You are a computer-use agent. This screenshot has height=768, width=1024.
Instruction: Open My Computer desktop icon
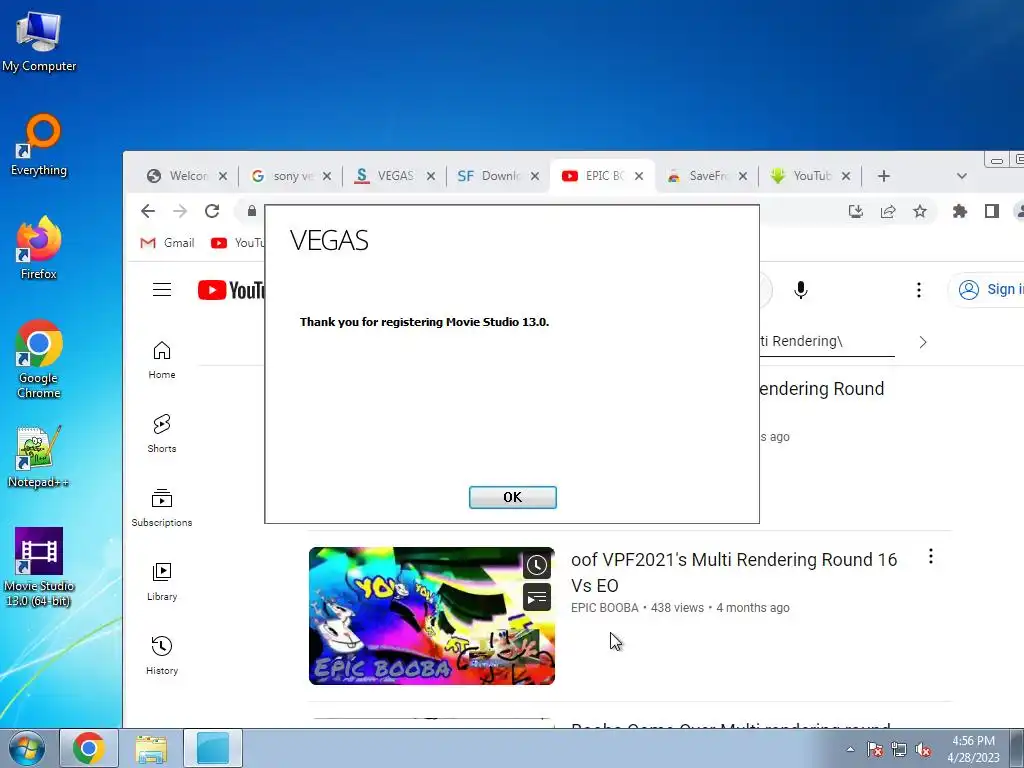coord(39,42)
